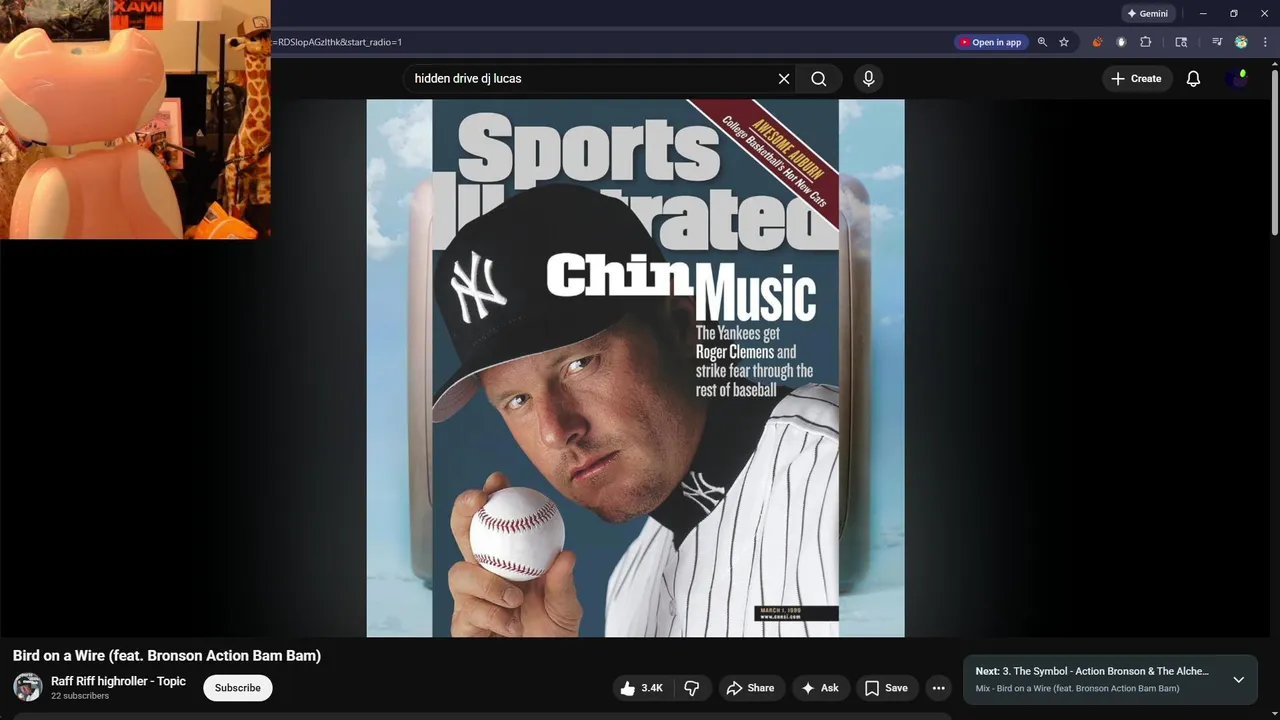The height and width of the screenshot is (720, 1280).
Task: Open the Chrome profile avatar
Action: pyautogui.click(x=1241, y=42)
